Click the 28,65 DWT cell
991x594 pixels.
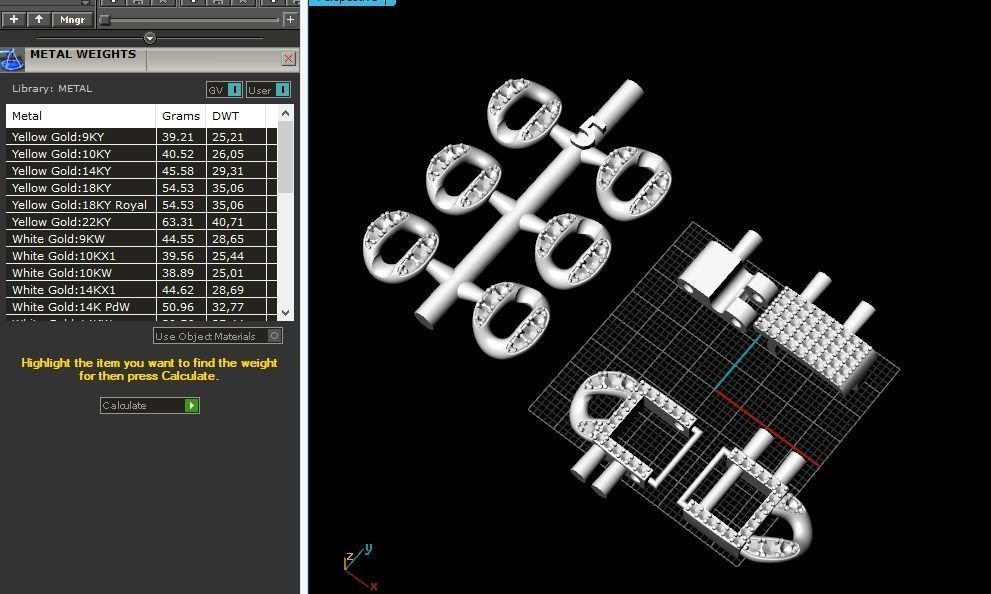[236, 239]
